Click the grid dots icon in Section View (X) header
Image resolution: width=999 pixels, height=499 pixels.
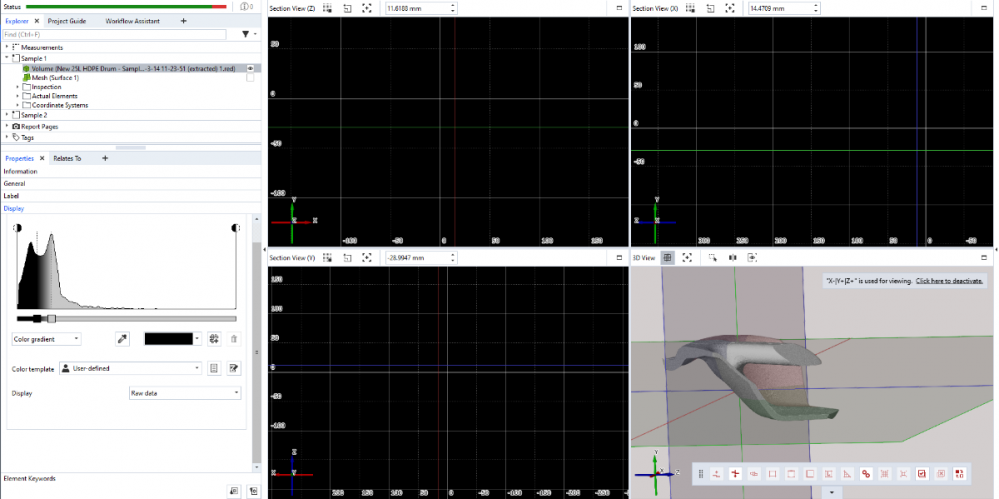(x=690, y=8)
